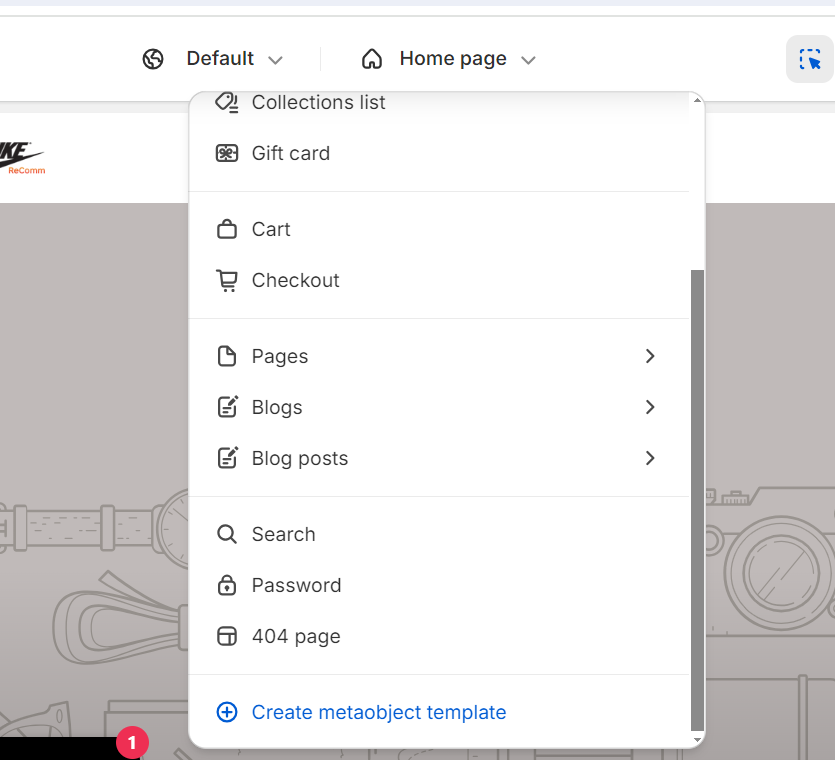The height and width of the screenshot is (760, 835).
Task: Click the Gift card icon
Action: [x=227, y=153]
